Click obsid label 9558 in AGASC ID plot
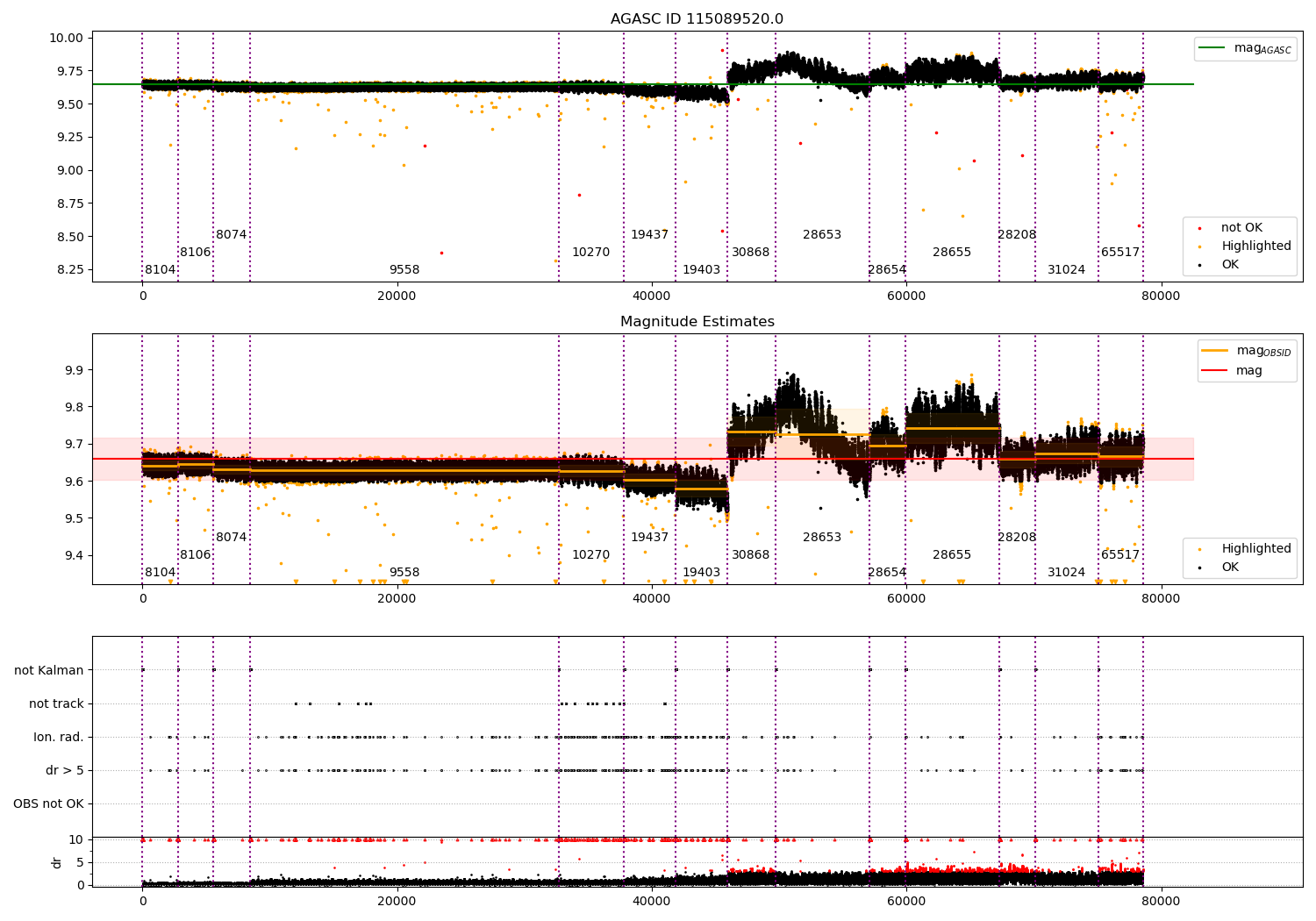Image resolution: width=1316 pixels, height=921 pixels. pyautogui.click(x=404, y=270)
